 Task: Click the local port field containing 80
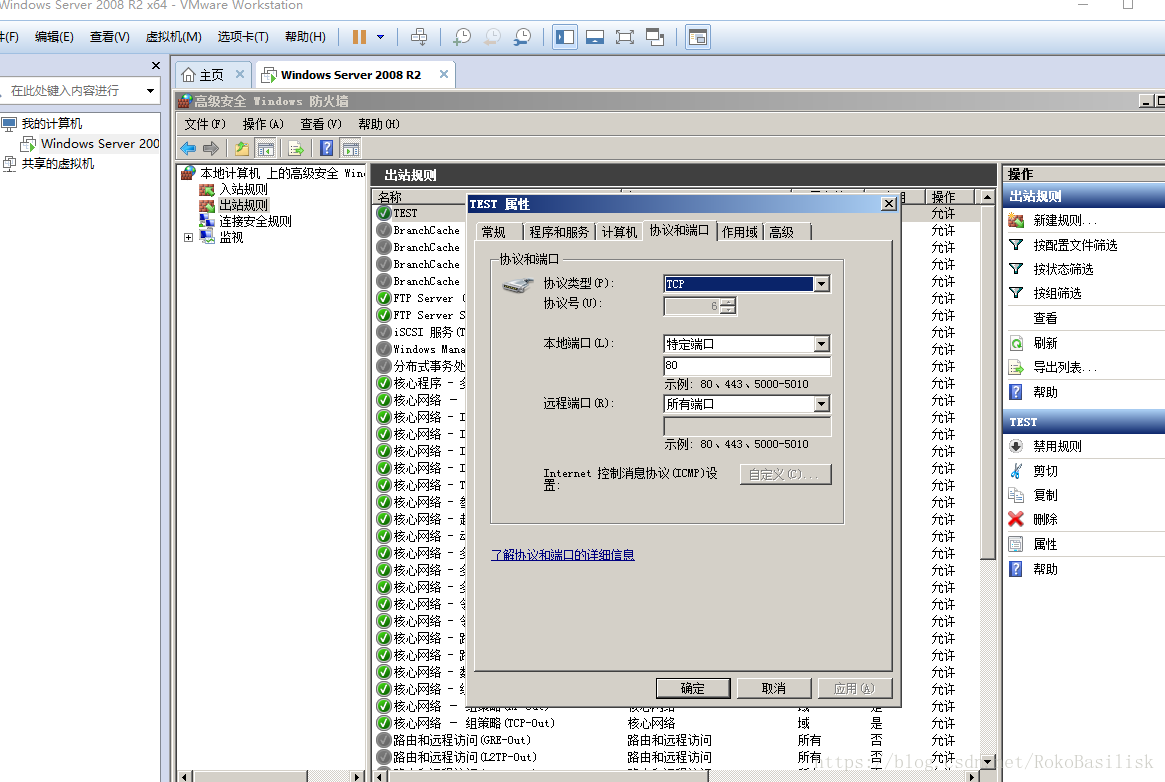[x=747, y=365]
